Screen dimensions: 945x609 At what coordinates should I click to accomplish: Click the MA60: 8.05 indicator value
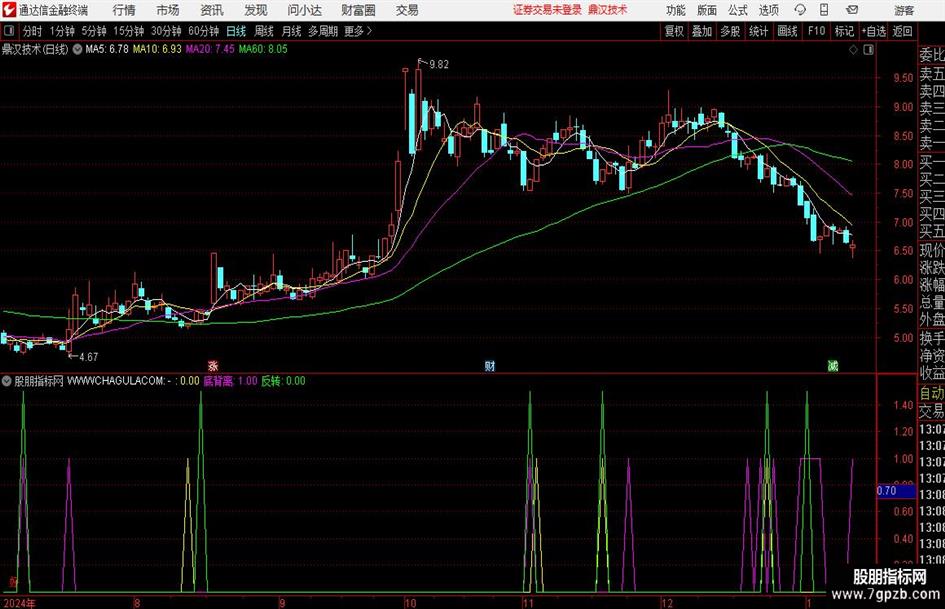tap(263, 49)
